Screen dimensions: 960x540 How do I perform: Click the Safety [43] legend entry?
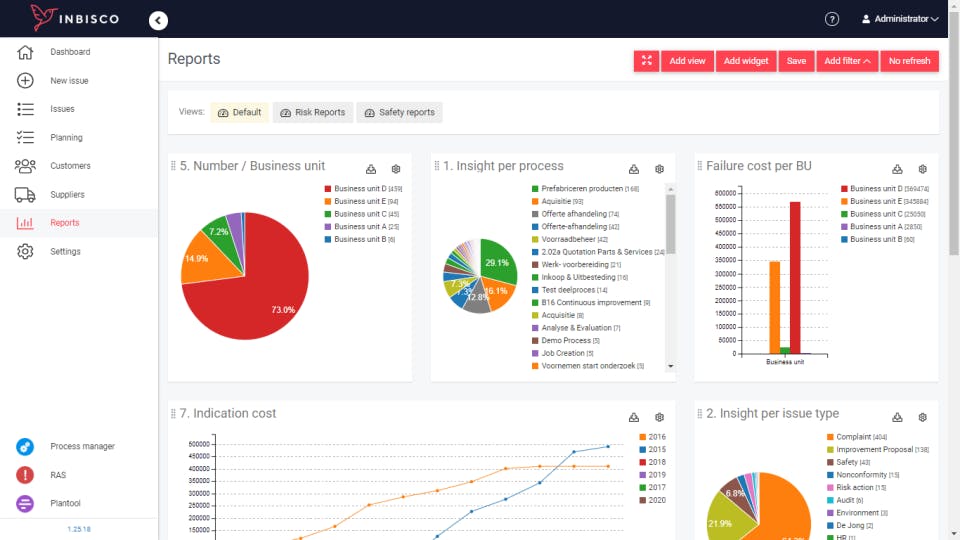click(849, 462)
